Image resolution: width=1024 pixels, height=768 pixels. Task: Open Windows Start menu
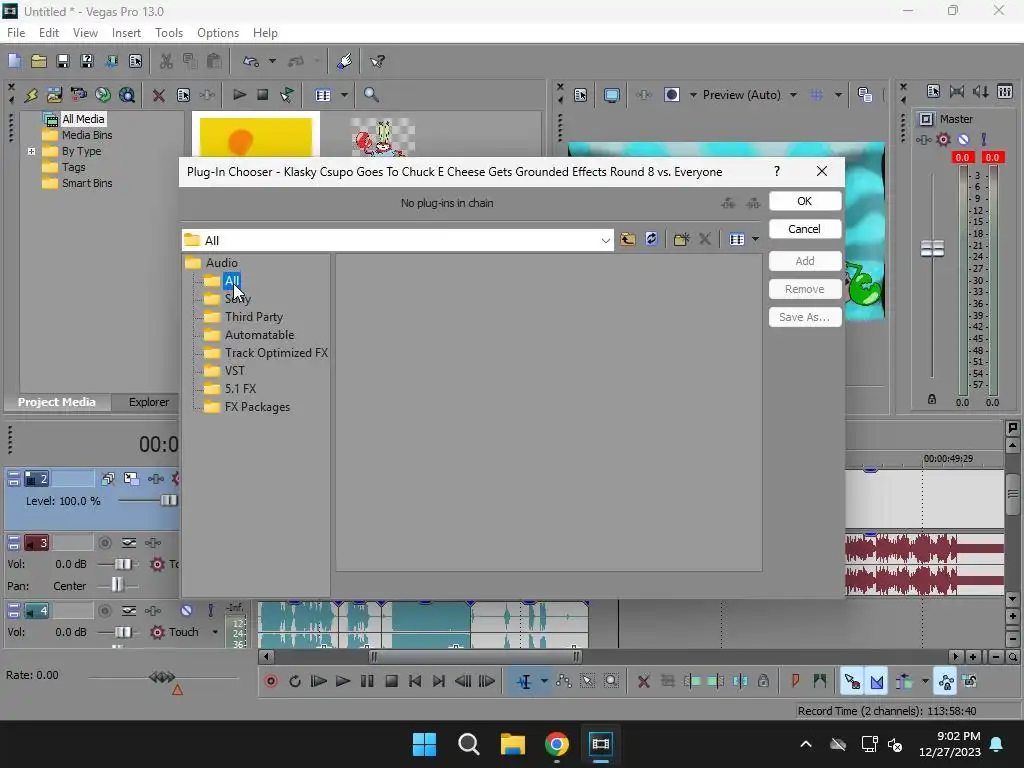pos(424,744)
